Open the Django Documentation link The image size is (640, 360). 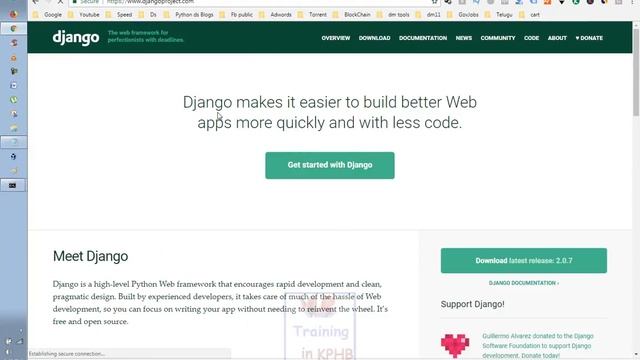pyautogui.click(x=524, y=283)
